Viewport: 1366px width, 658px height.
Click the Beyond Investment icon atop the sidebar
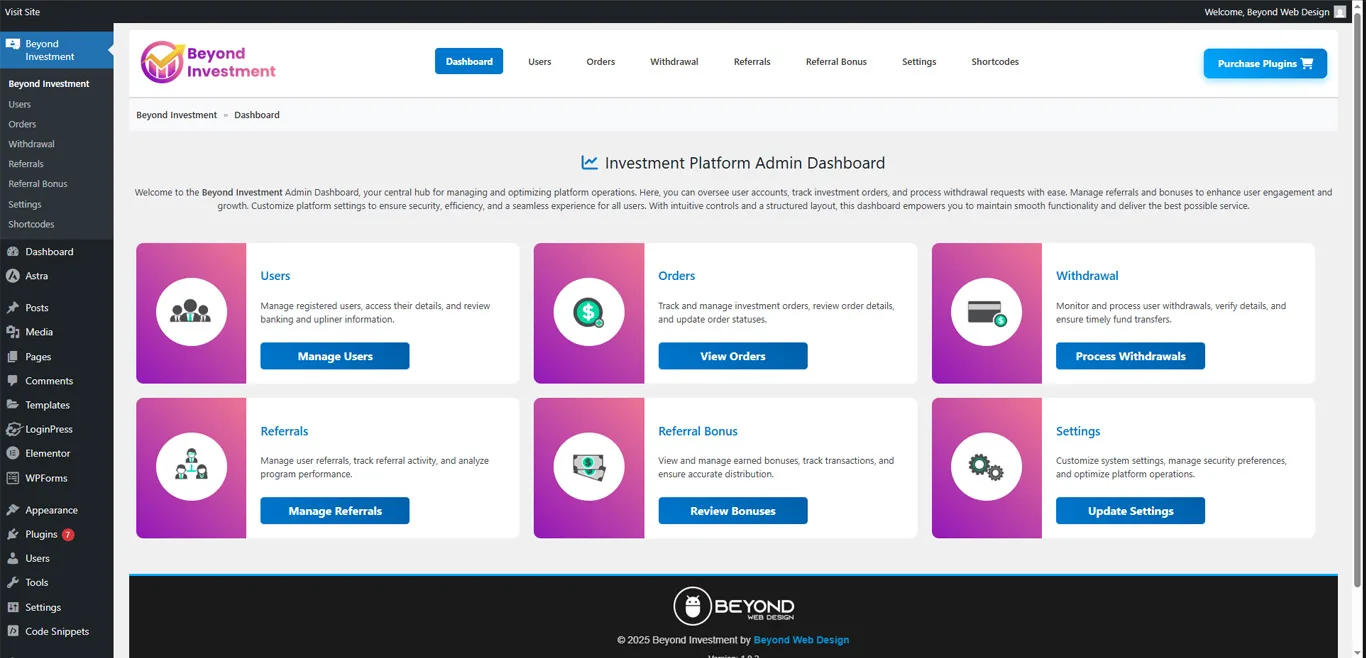[x=12, y=45]
